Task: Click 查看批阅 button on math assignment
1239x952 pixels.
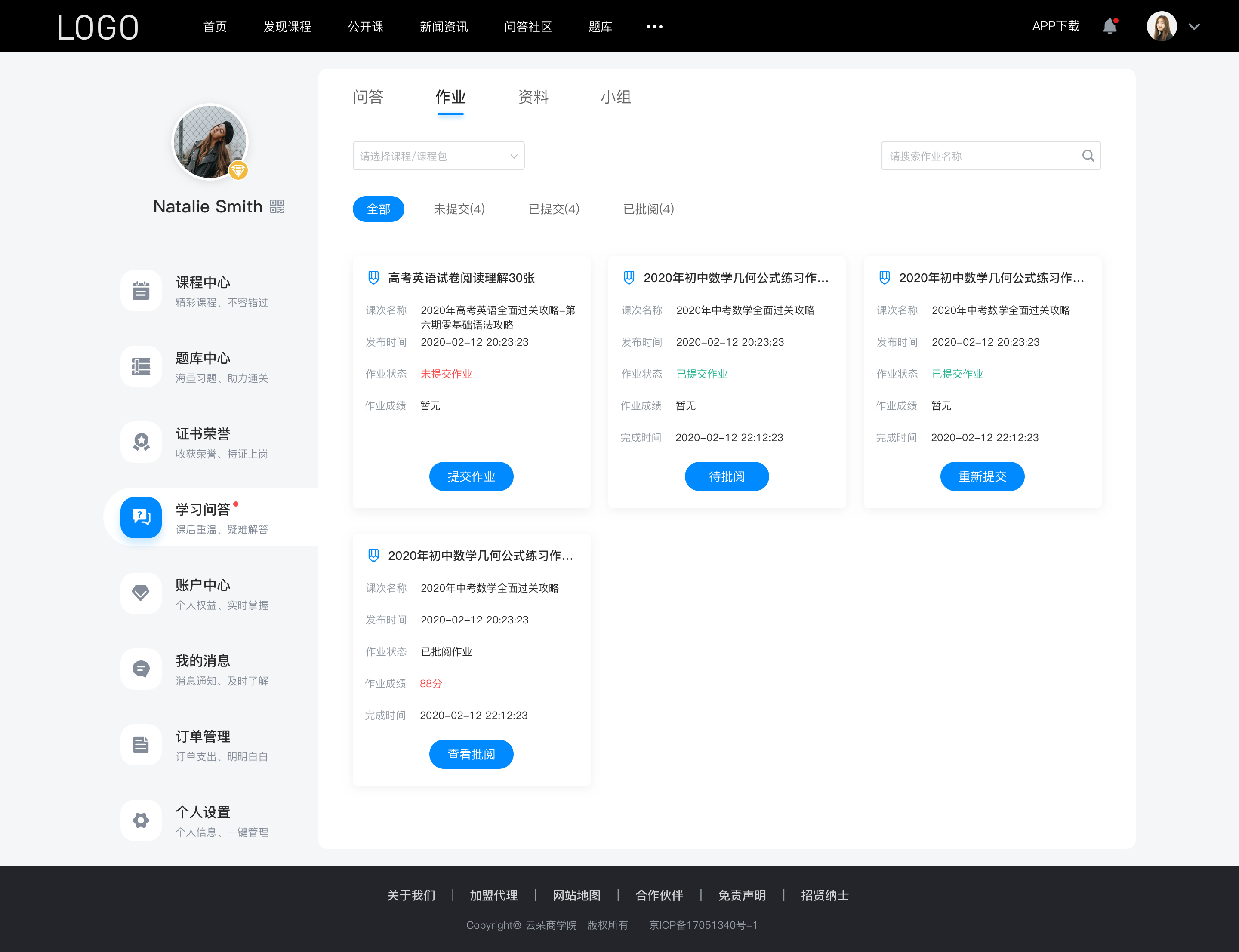Action: tap(471, 754)
